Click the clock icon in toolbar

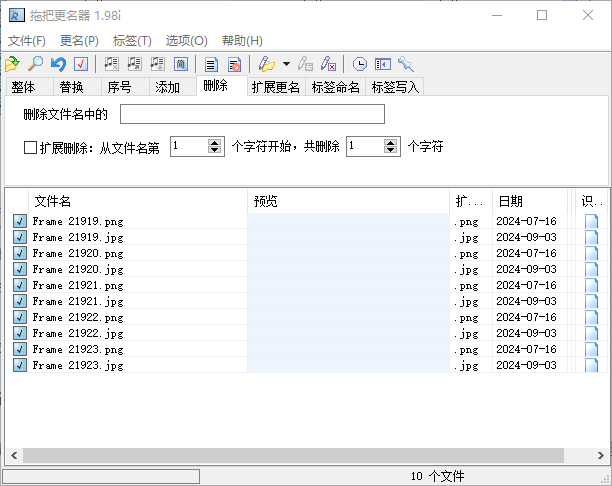tap(360, 64)
